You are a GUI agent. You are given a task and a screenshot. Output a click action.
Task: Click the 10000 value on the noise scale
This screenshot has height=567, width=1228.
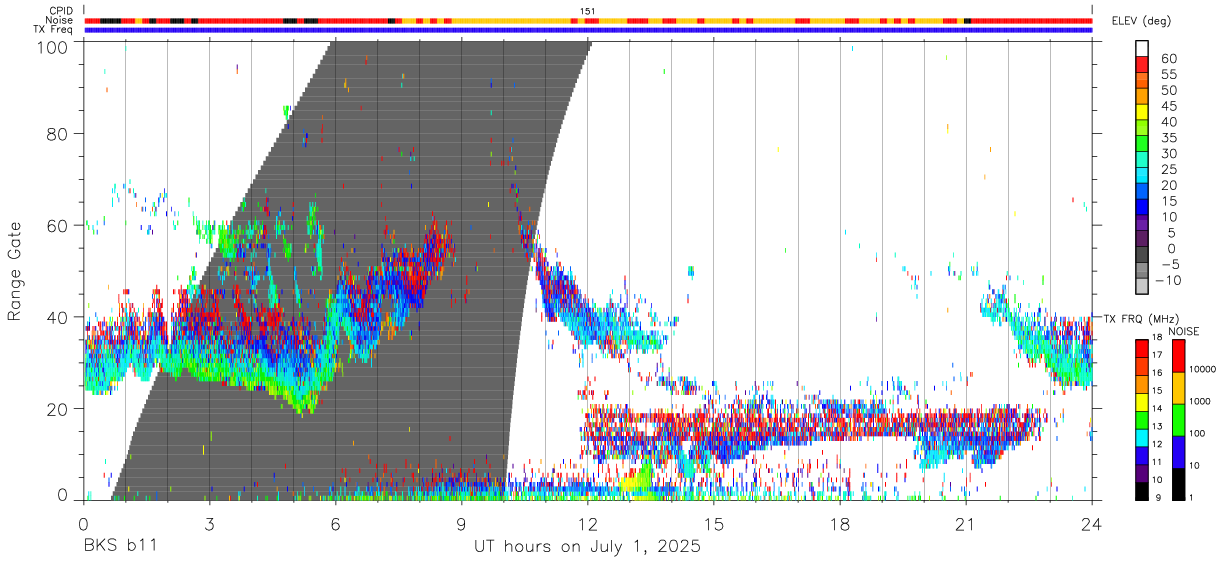click(x=1204, y=370)
